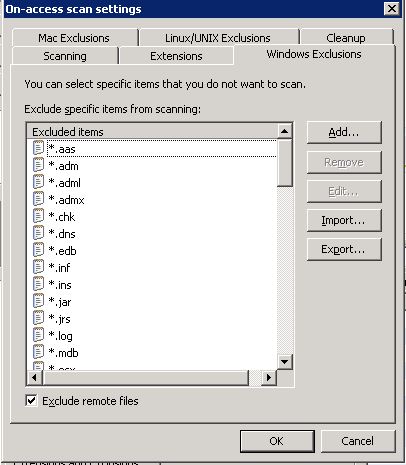
Task: Select the *.edb exclusion entry
Action: click(62, 251)
